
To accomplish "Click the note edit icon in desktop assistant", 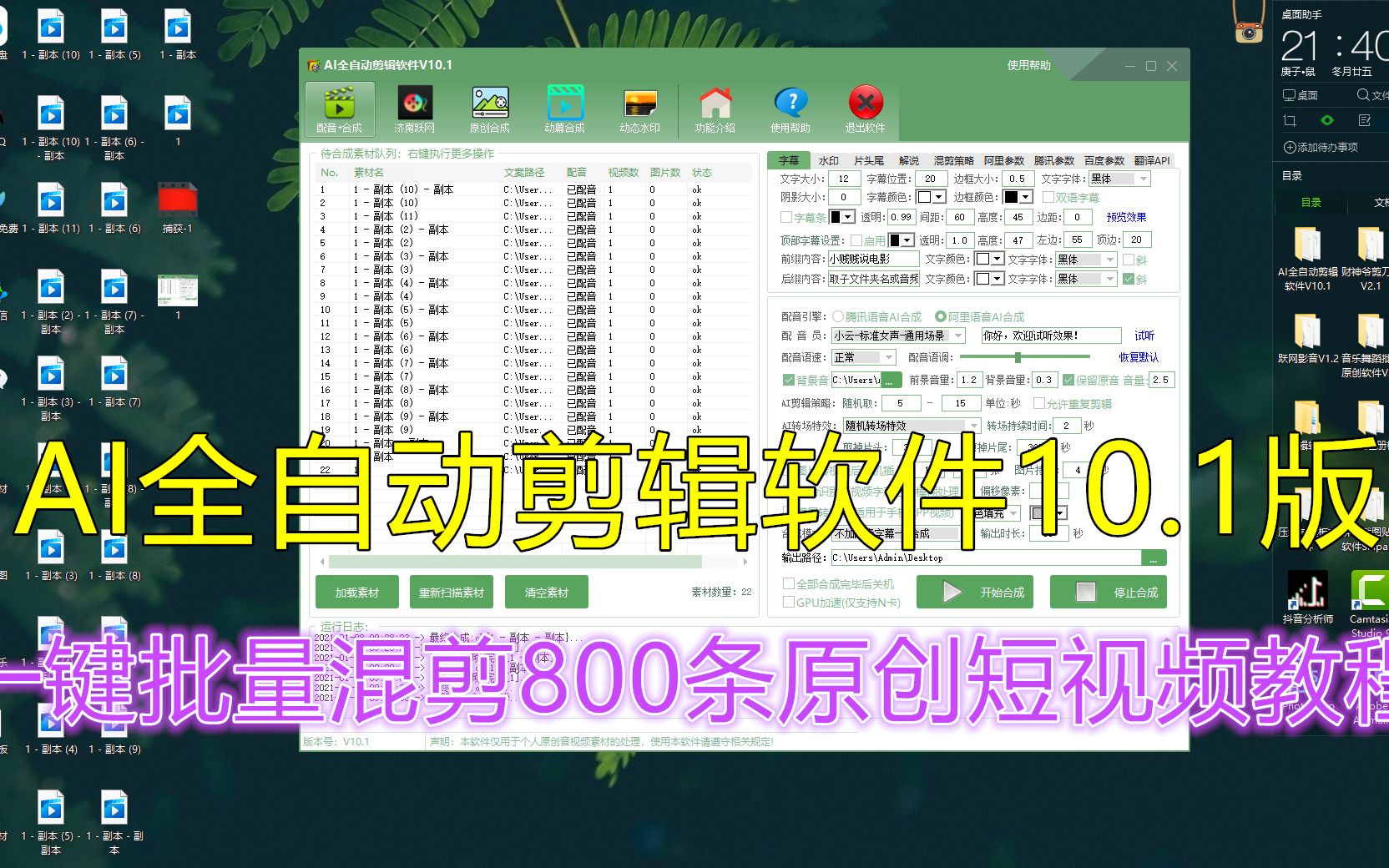I will coord(1365,121).
